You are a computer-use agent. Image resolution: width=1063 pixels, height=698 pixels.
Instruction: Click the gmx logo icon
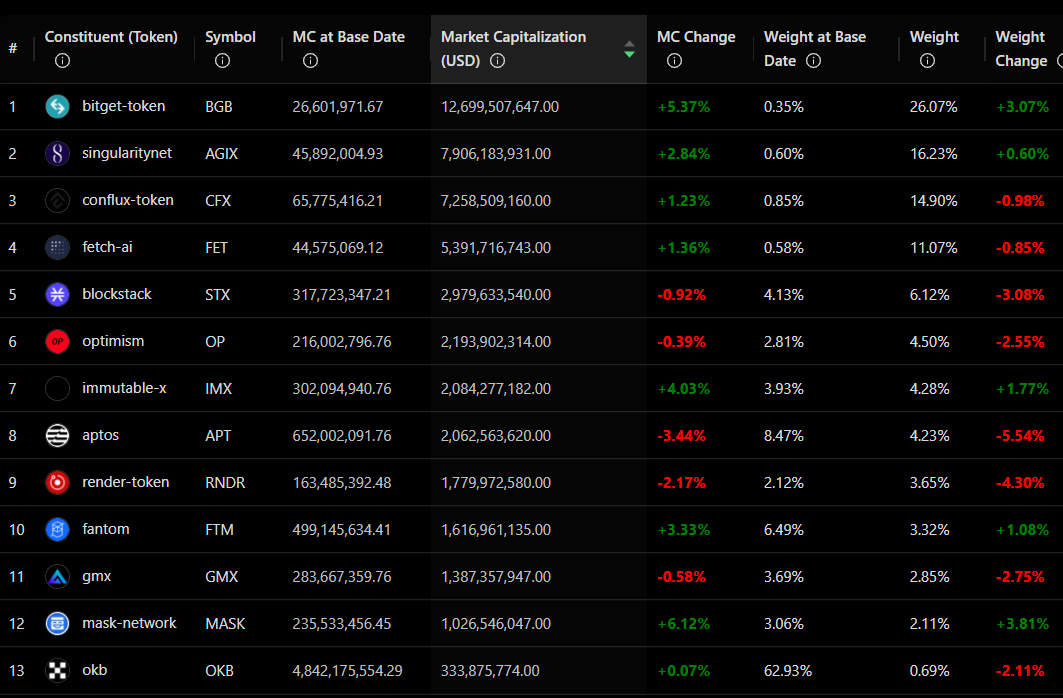click(58, 577)
